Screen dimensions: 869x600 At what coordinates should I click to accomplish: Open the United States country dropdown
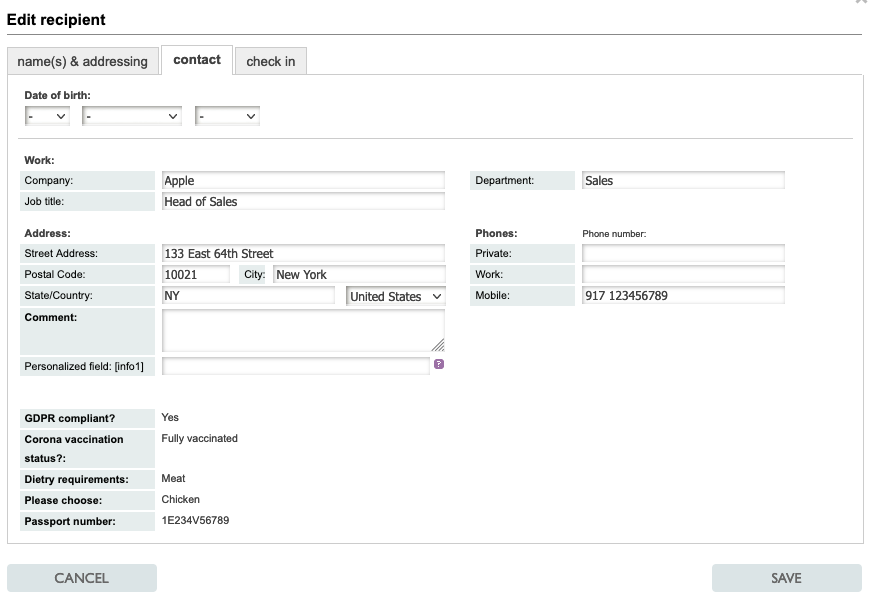tap(395, 296)
